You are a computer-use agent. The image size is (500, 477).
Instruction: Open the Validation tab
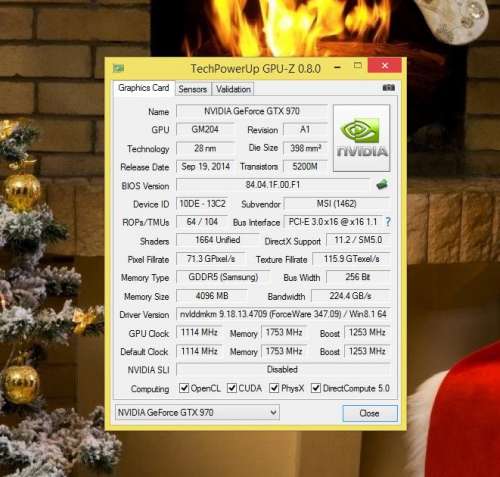(233, 89)
